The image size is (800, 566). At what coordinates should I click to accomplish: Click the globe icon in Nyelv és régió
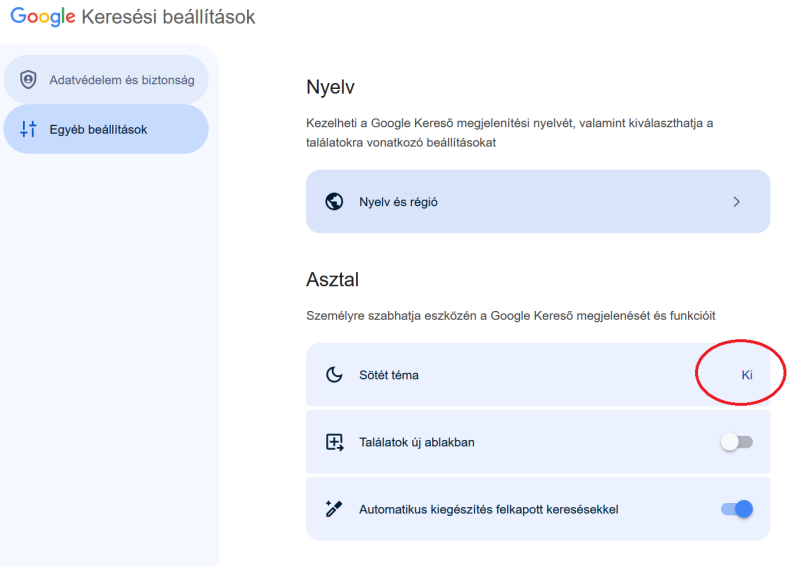(x=335, y=202)
